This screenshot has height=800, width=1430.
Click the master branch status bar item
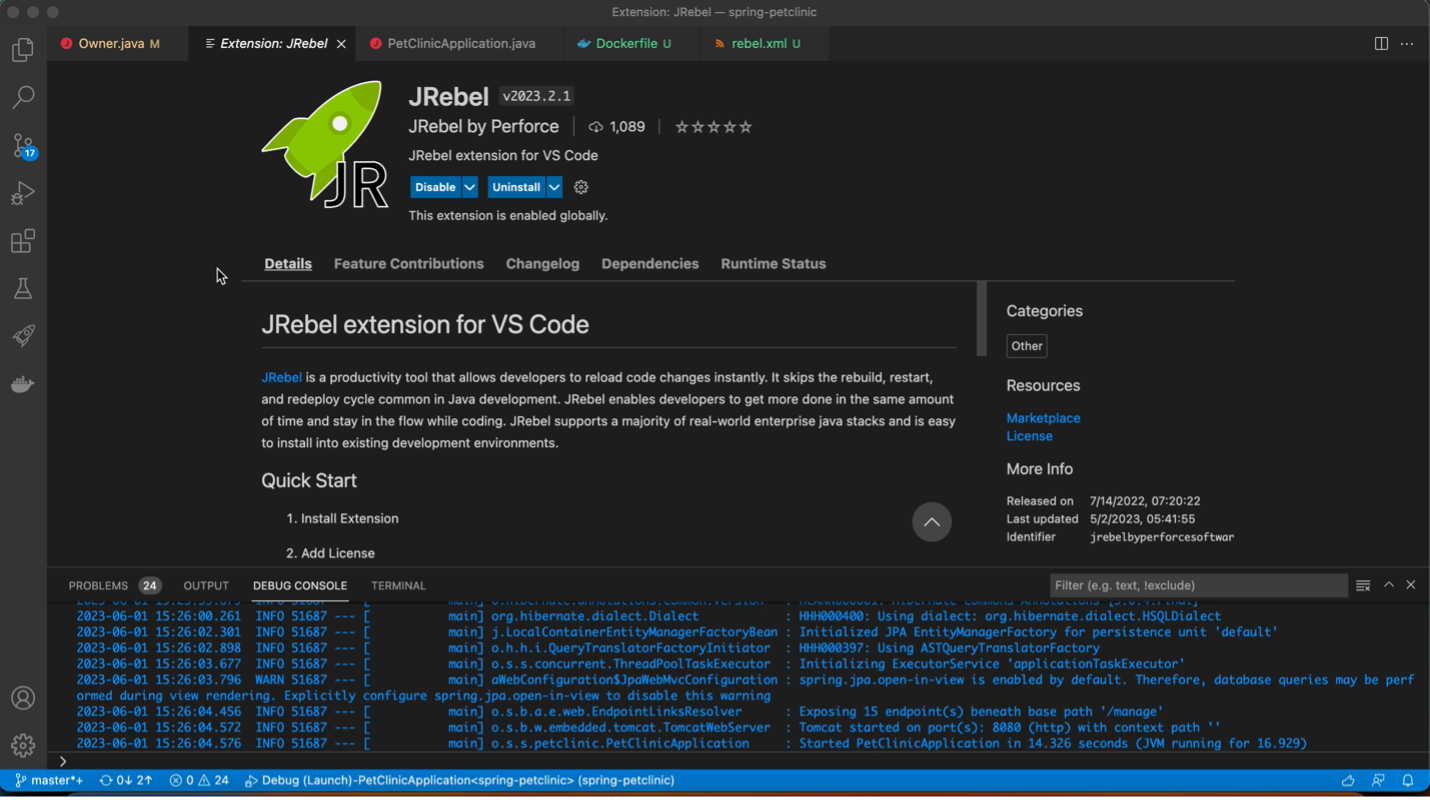49,780
